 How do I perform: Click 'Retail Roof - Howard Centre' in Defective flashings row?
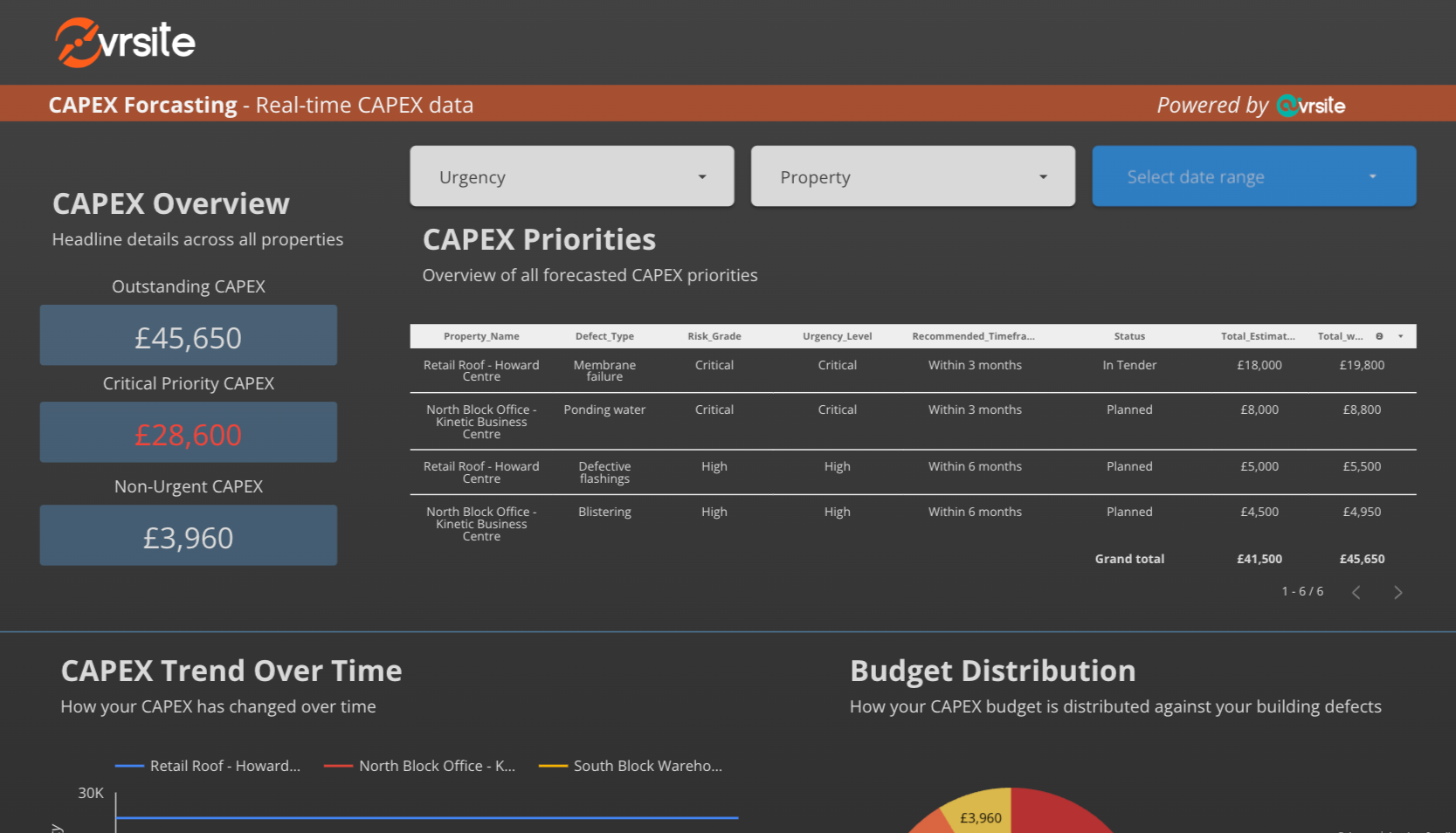click(481, 472)
